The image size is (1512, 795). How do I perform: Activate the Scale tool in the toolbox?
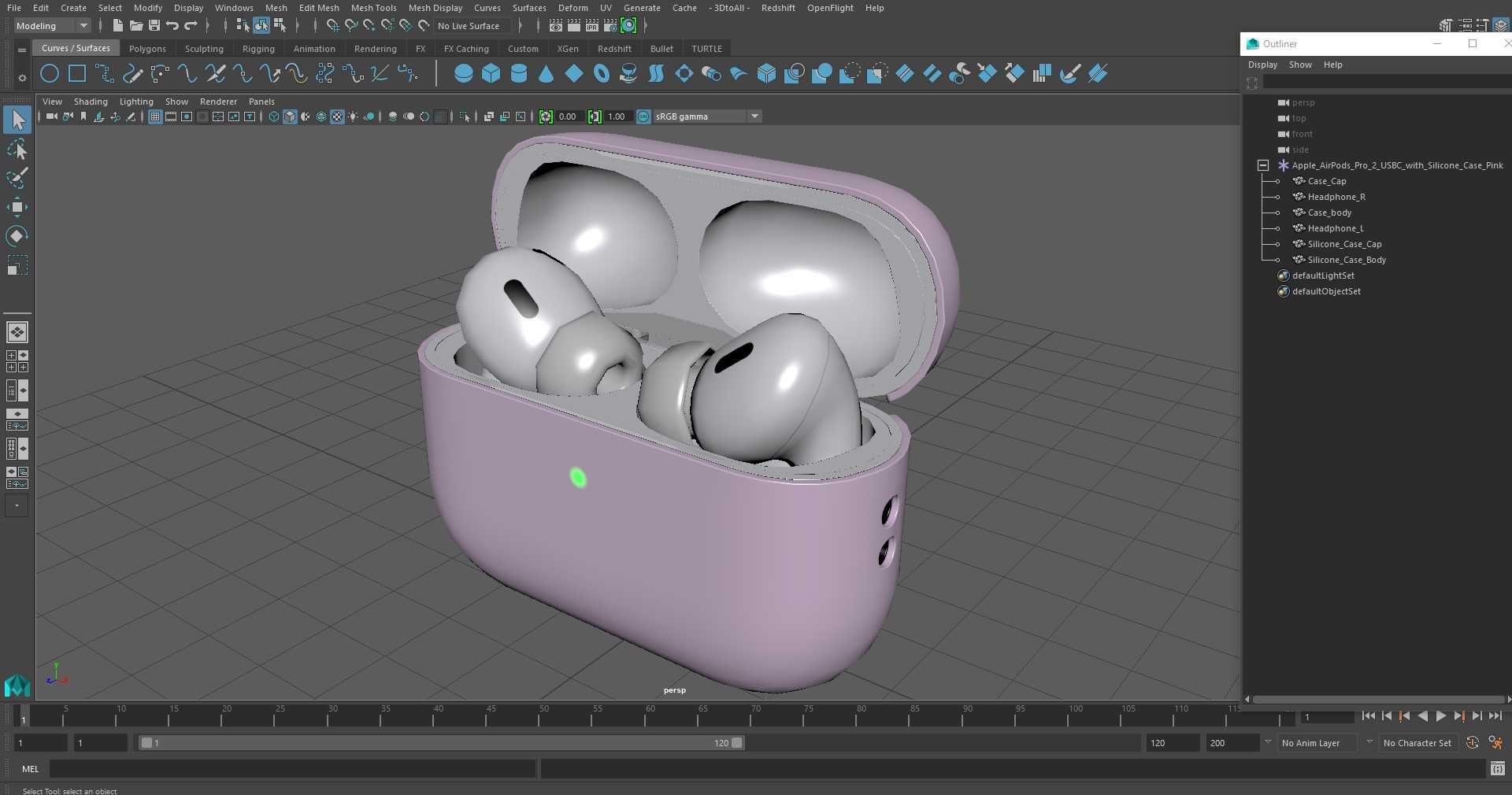17,264
